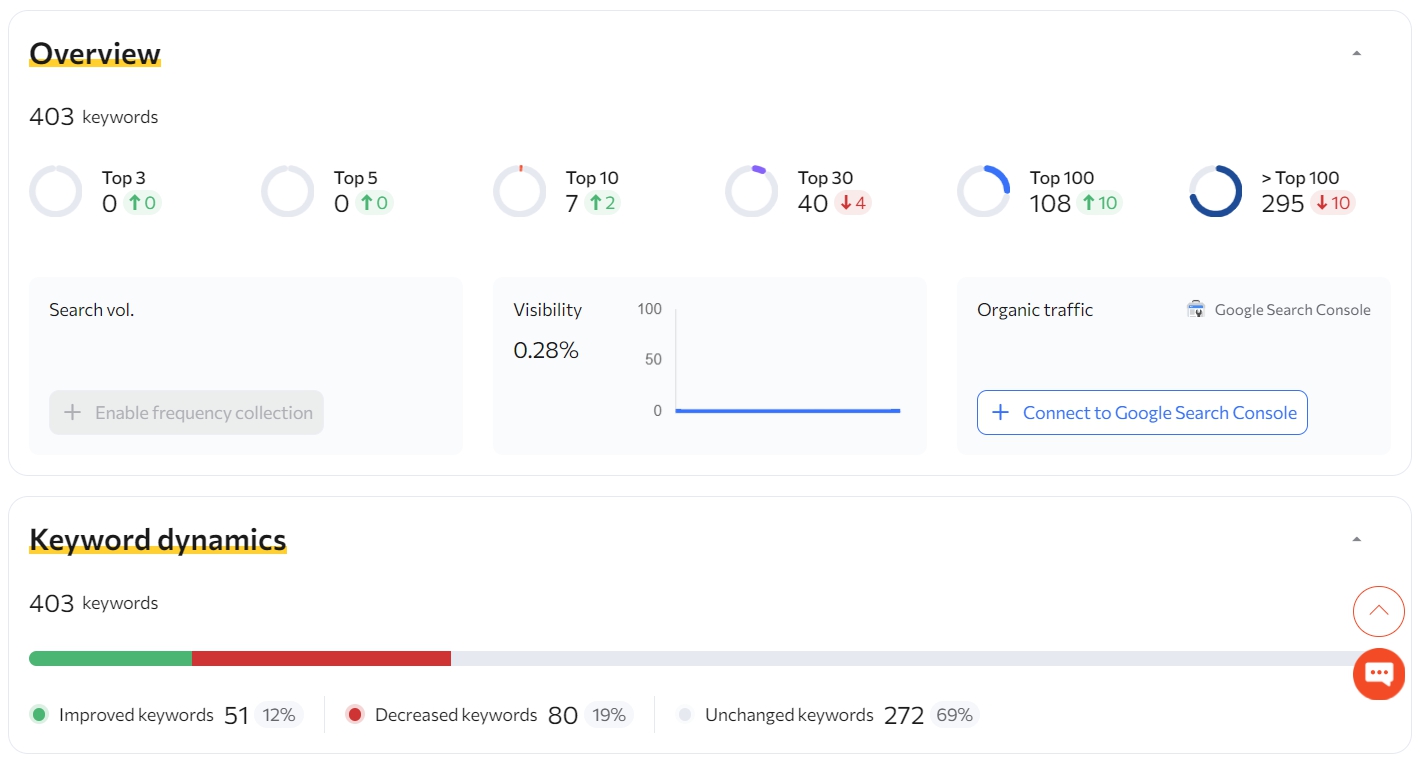Click the Top 3 donut chart

click(x=56, y=191)
